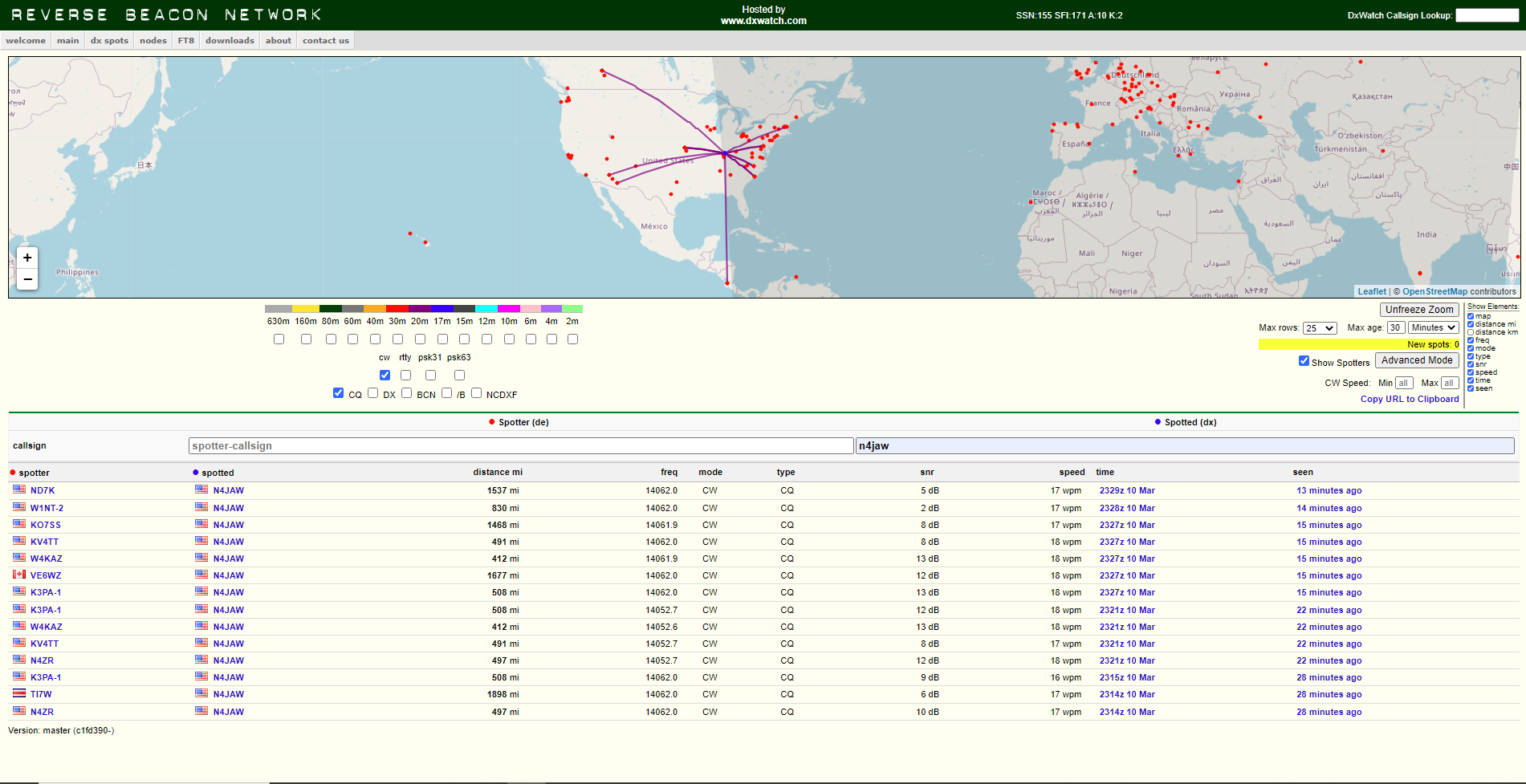Open the contact us tab
The height and width of the screenshot is (784, 1526).
tap(326, 41)
